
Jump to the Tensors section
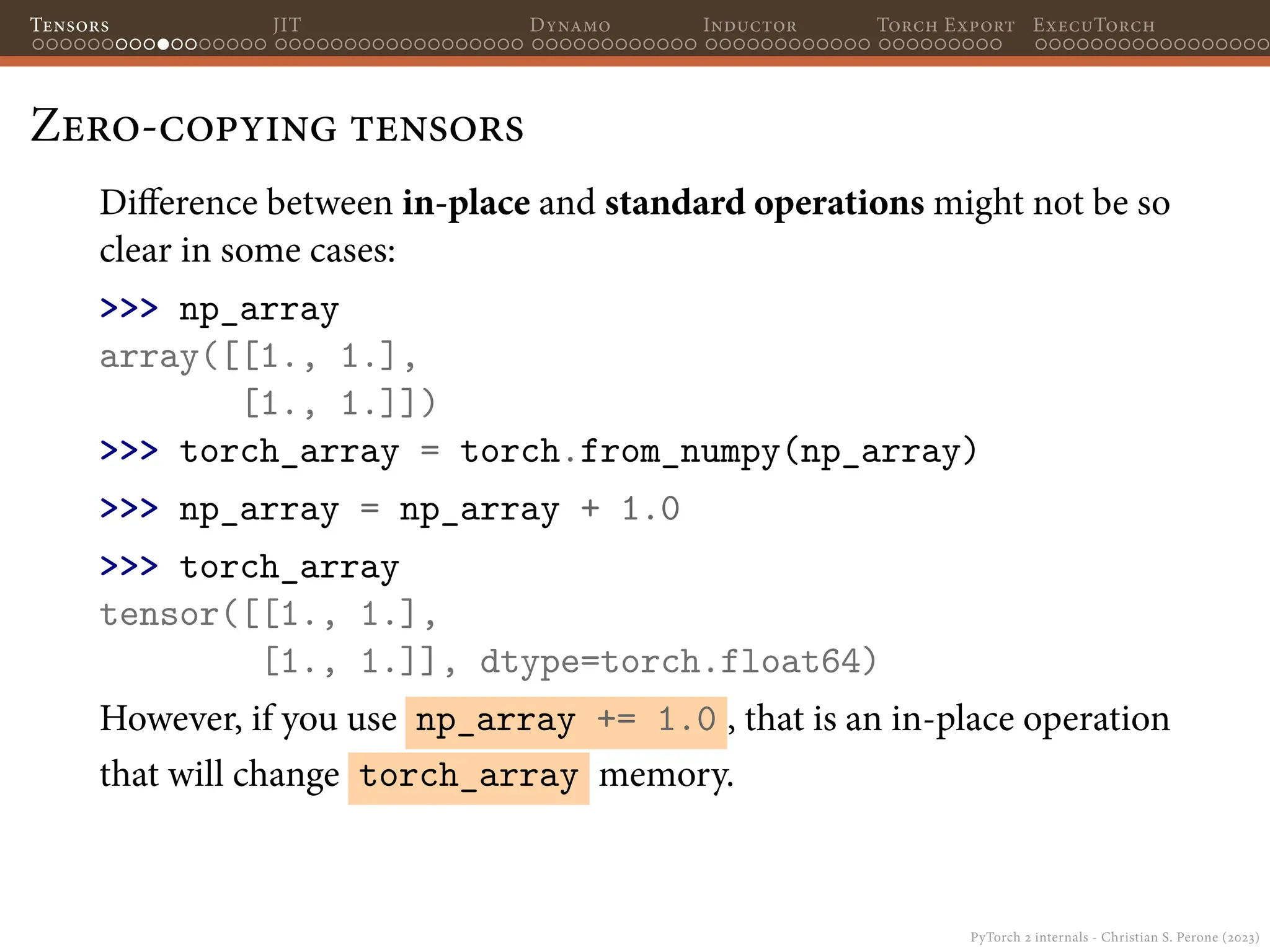tap(69, 25)
